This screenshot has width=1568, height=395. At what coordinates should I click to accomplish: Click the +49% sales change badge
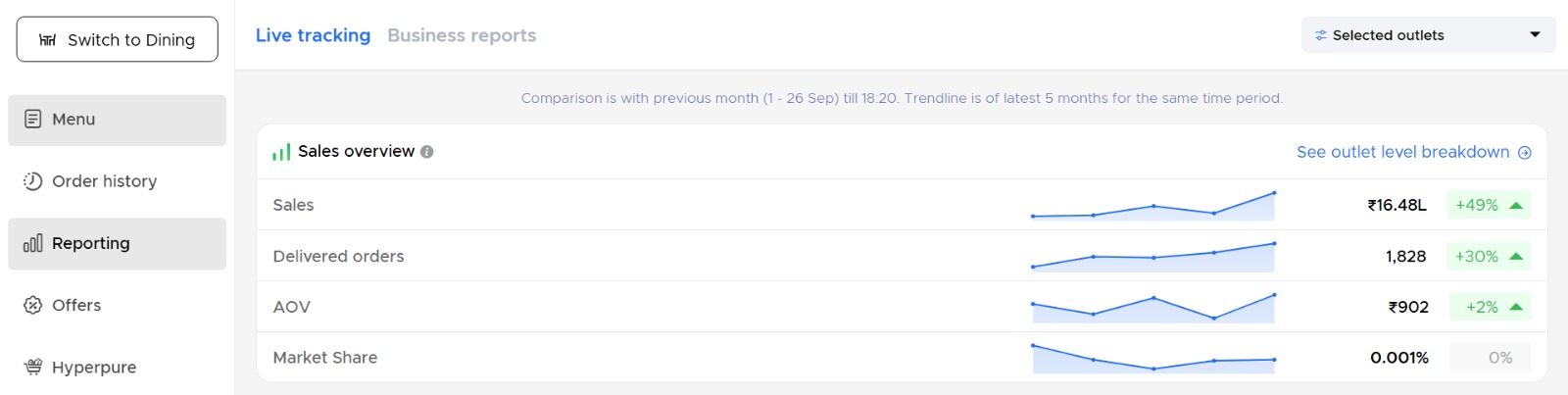tap(1488, 205)
